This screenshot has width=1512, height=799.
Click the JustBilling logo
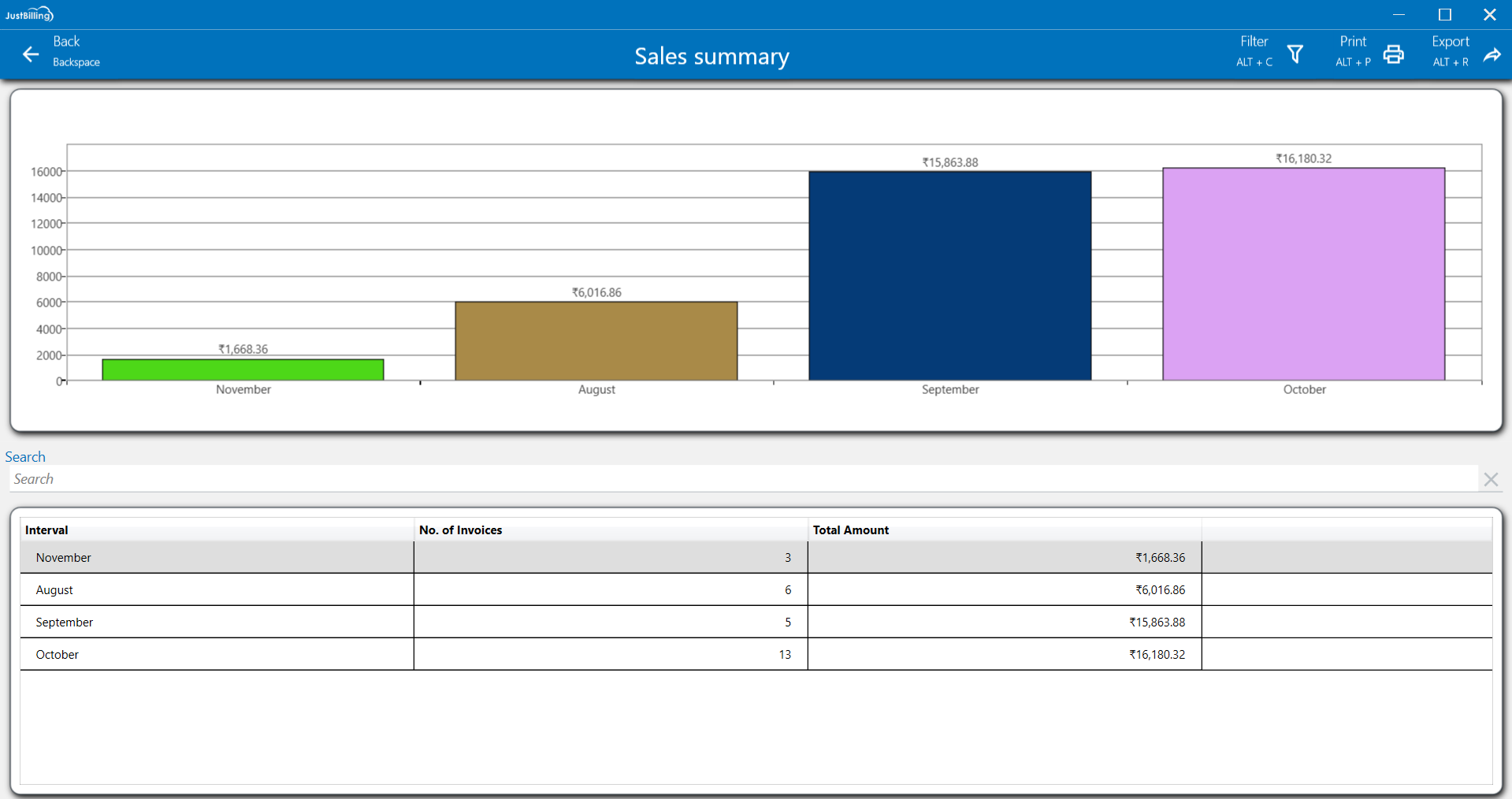pos(29,14)
